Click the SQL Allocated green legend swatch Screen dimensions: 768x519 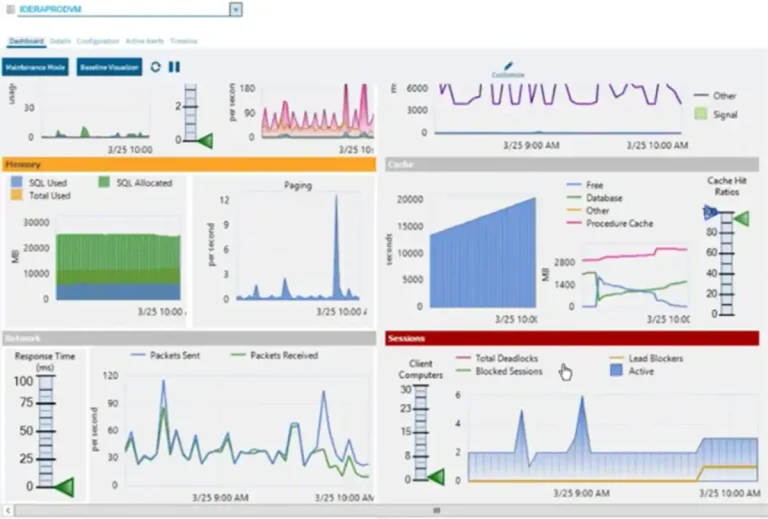(104, 182)
